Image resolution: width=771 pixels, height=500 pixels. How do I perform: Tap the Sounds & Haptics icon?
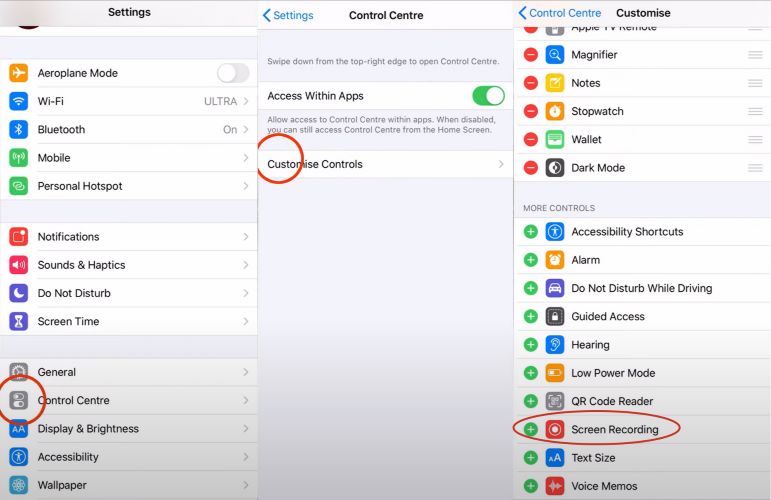[19, 265]
